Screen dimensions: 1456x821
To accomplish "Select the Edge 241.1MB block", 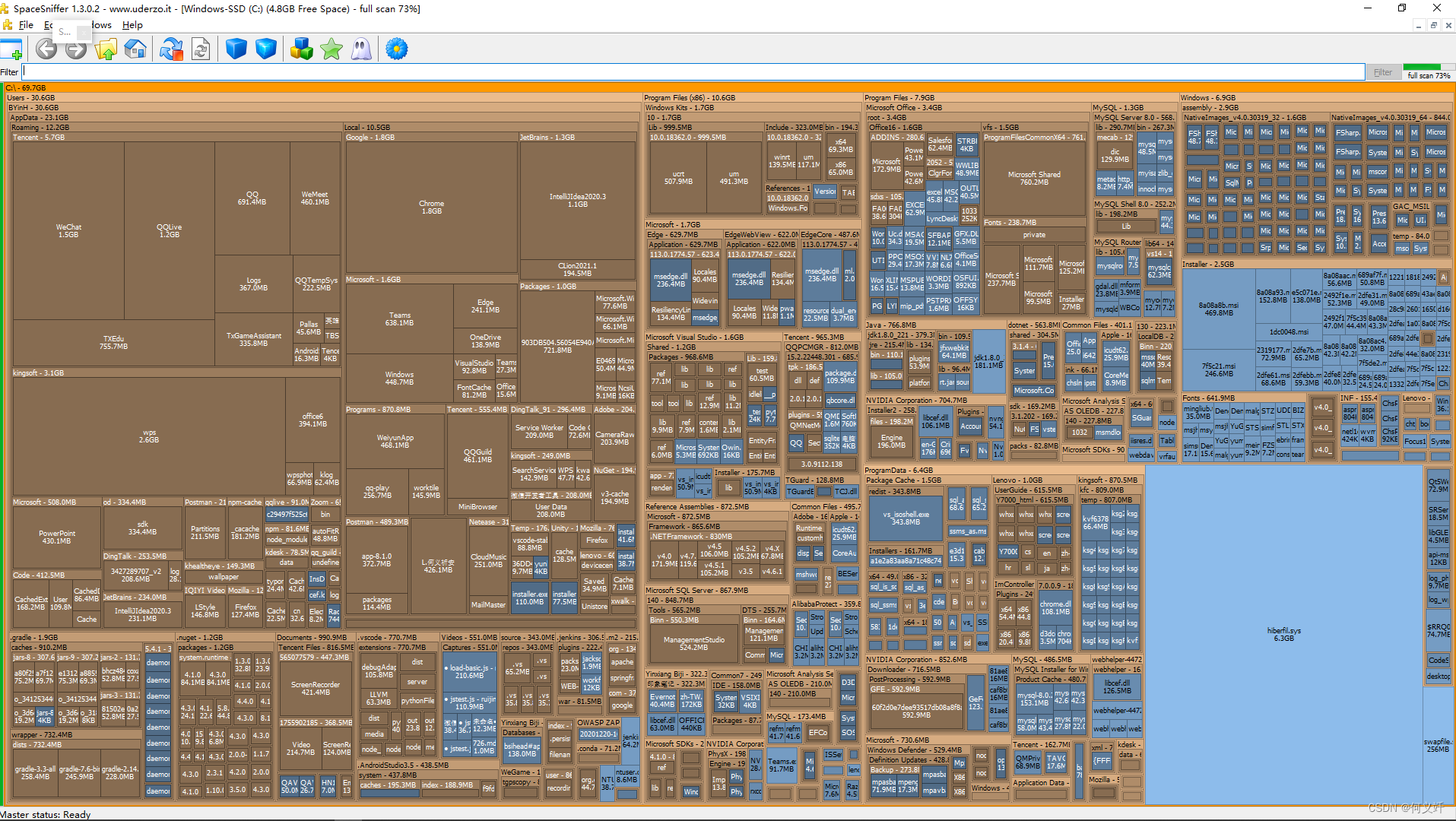I will click(485, 306).
